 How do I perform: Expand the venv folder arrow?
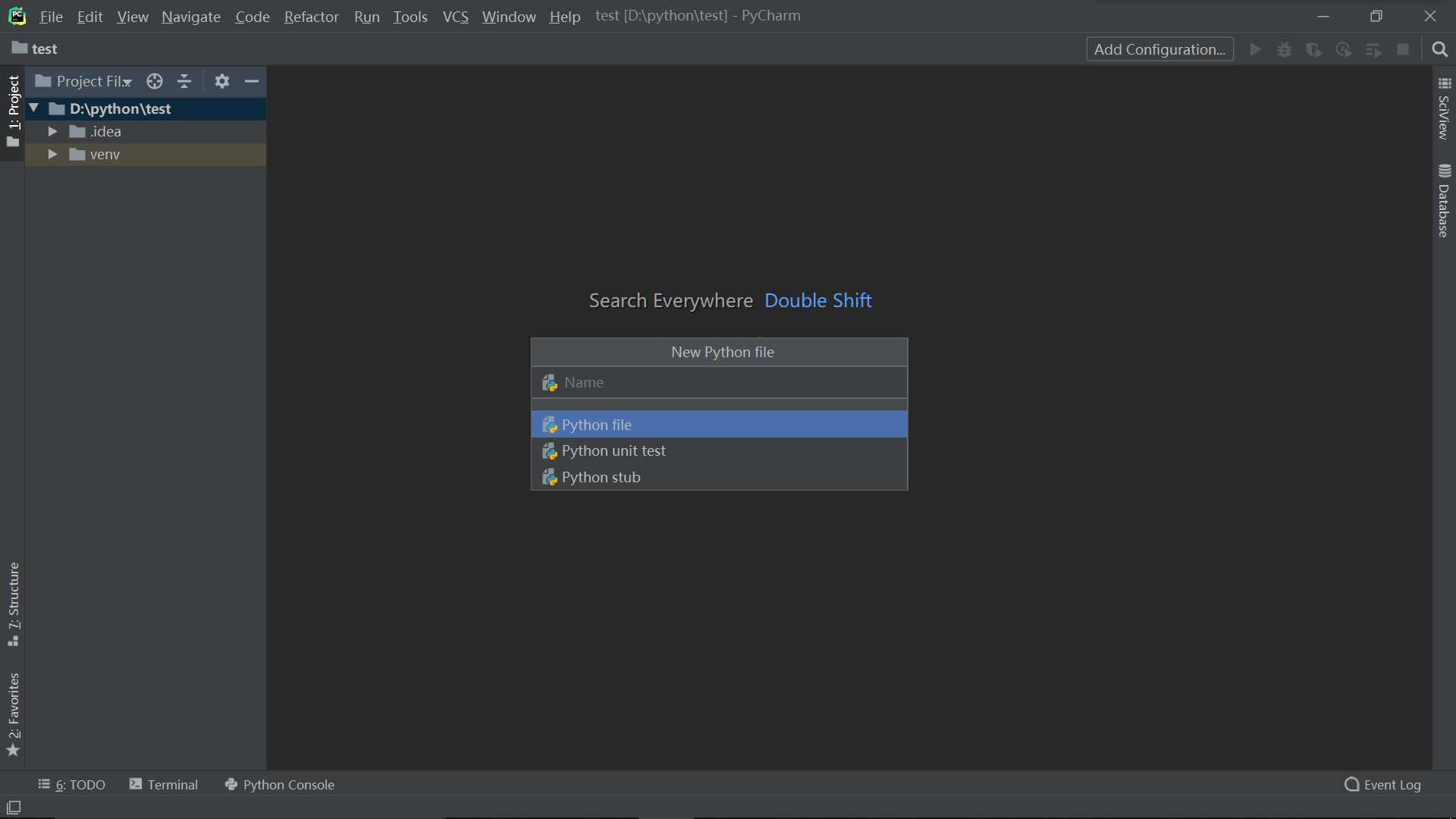click(52, 154)
